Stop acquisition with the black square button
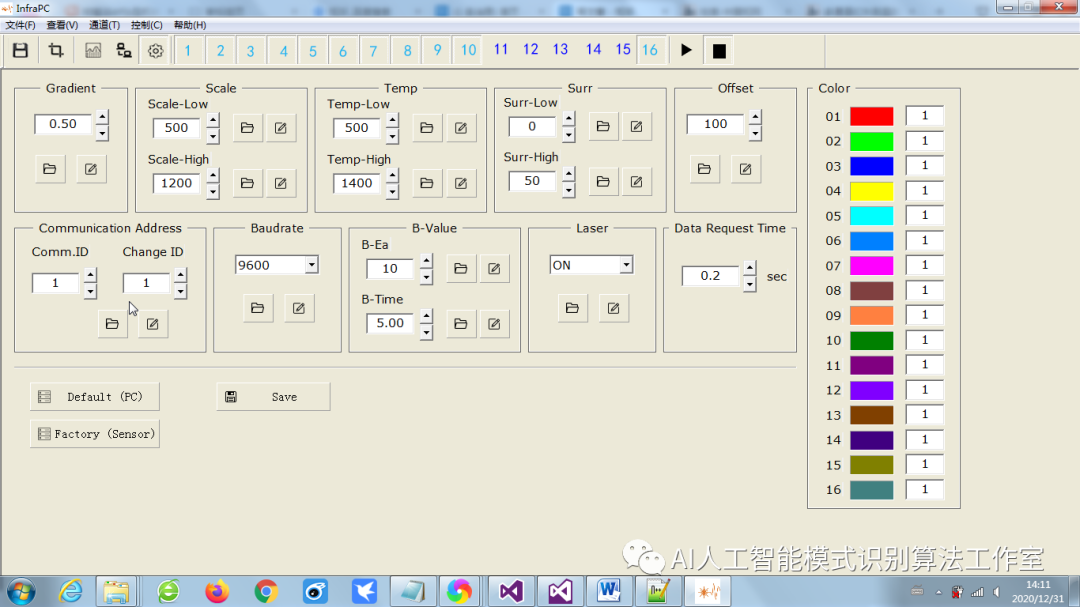The height and width of the screenshot is (607, 1080). [x=719, y=50]
